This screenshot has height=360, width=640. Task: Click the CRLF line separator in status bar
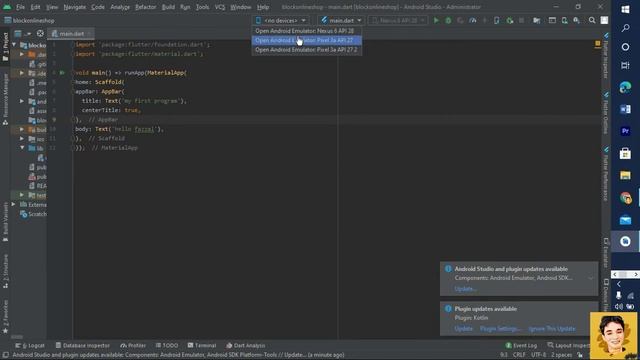[519, 355]
